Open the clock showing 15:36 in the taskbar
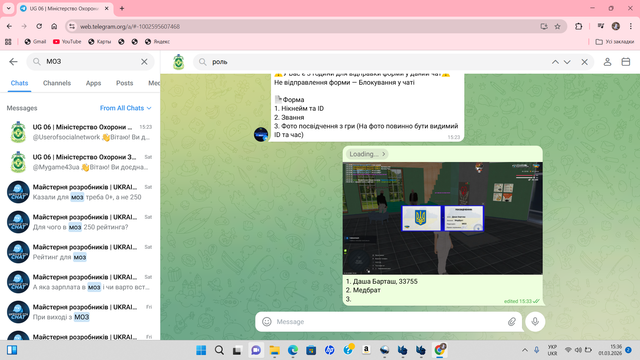The width and height of the screenshot is (640, 360). [x=610, y=350]
